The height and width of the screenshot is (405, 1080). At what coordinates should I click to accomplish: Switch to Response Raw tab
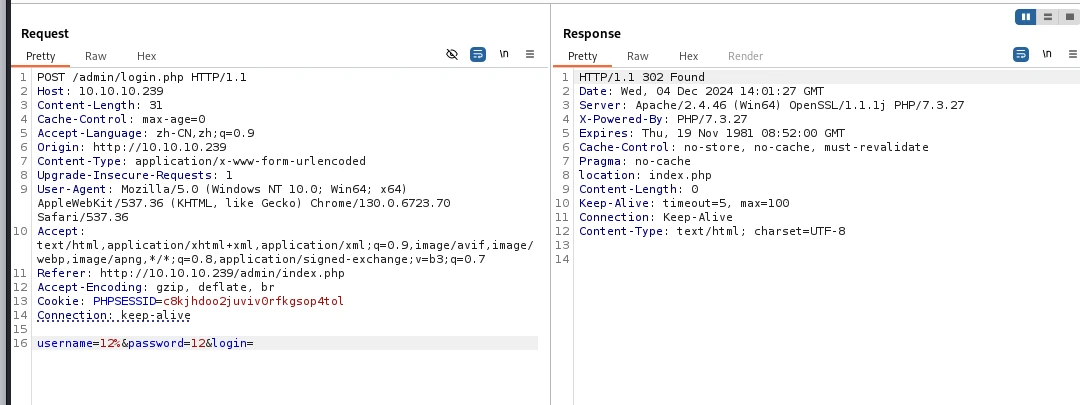tap(638, 56)
